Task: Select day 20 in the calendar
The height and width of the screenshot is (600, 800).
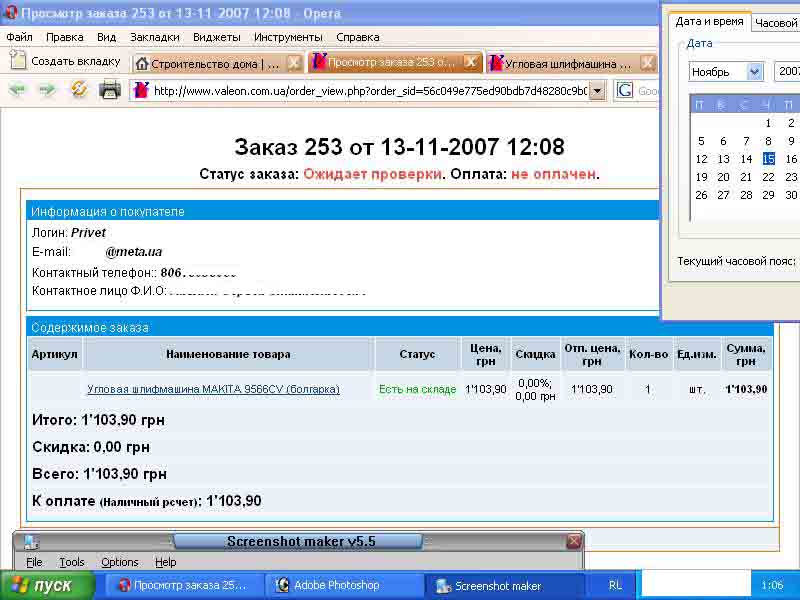Action: (723, 177)
